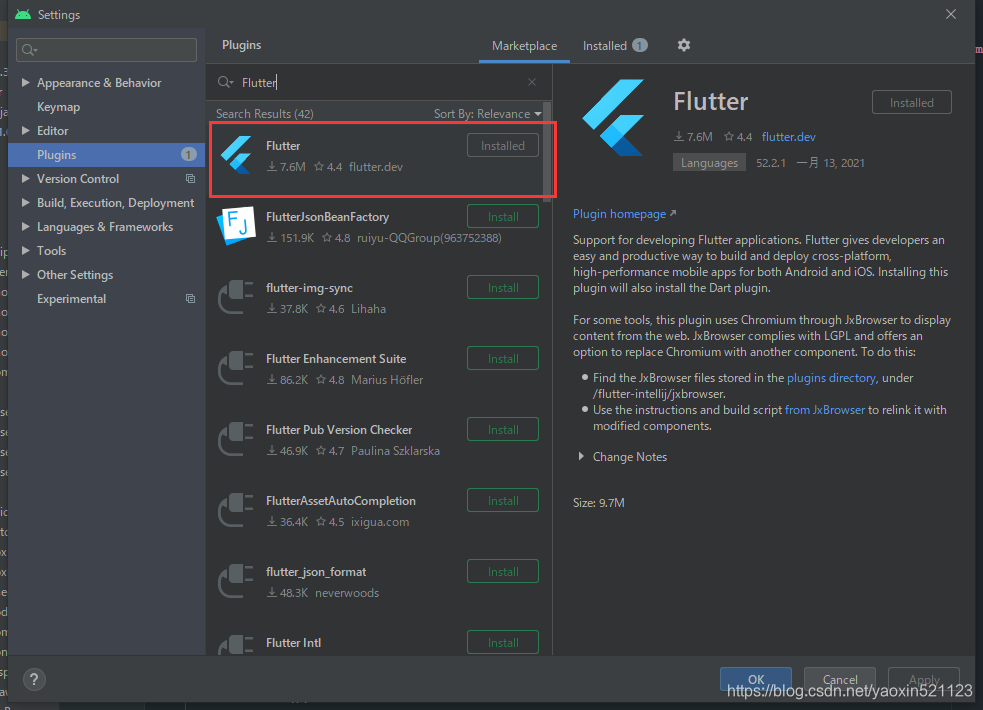Expand the Other Settings node
Screen dimensions: 983x710
26,274
